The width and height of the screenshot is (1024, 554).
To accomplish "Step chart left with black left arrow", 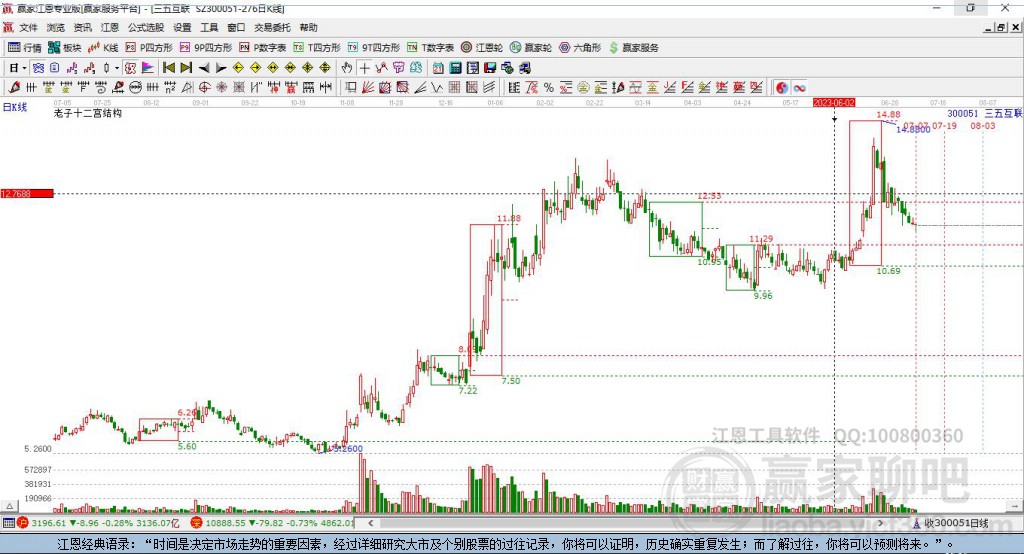I will click(x=204, y=68).
